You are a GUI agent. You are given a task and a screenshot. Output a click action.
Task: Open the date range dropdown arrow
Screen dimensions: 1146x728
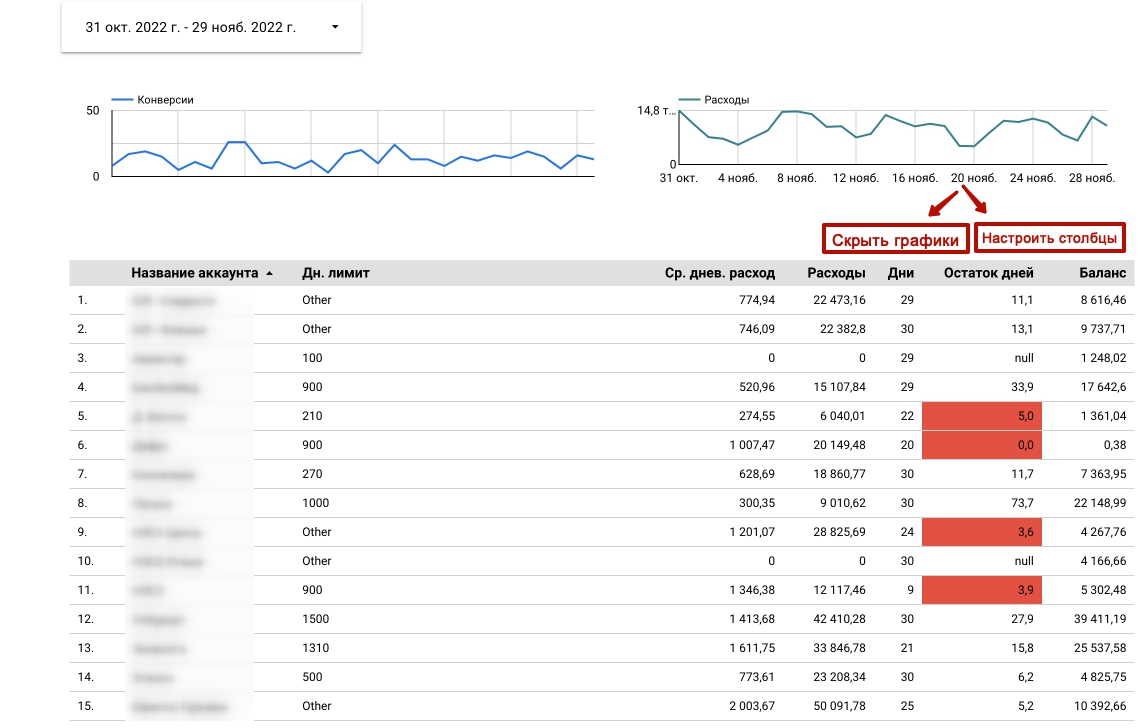point(335,28)
